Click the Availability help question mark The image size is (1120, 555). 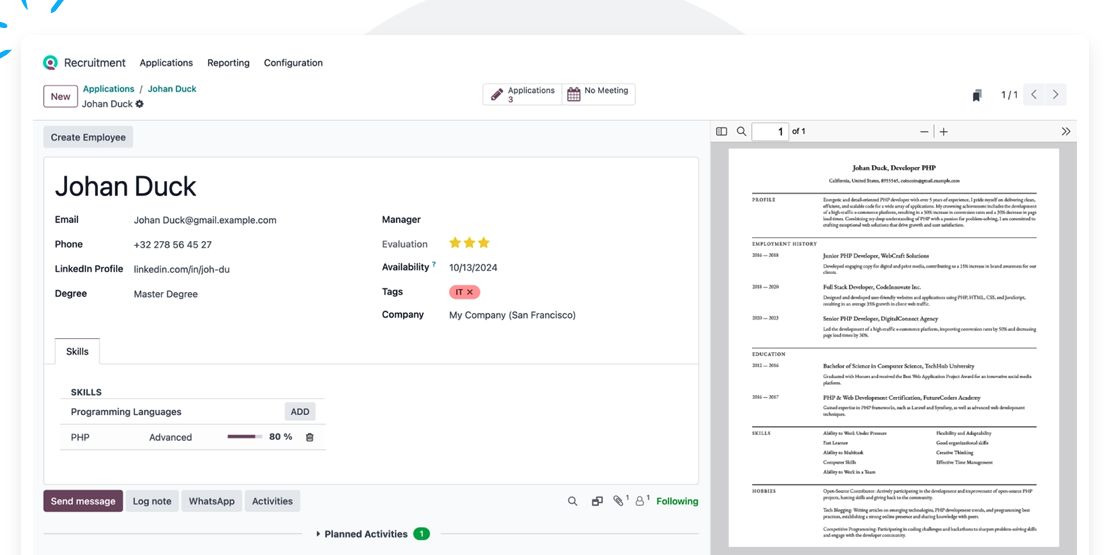click(x=434, y=265)
